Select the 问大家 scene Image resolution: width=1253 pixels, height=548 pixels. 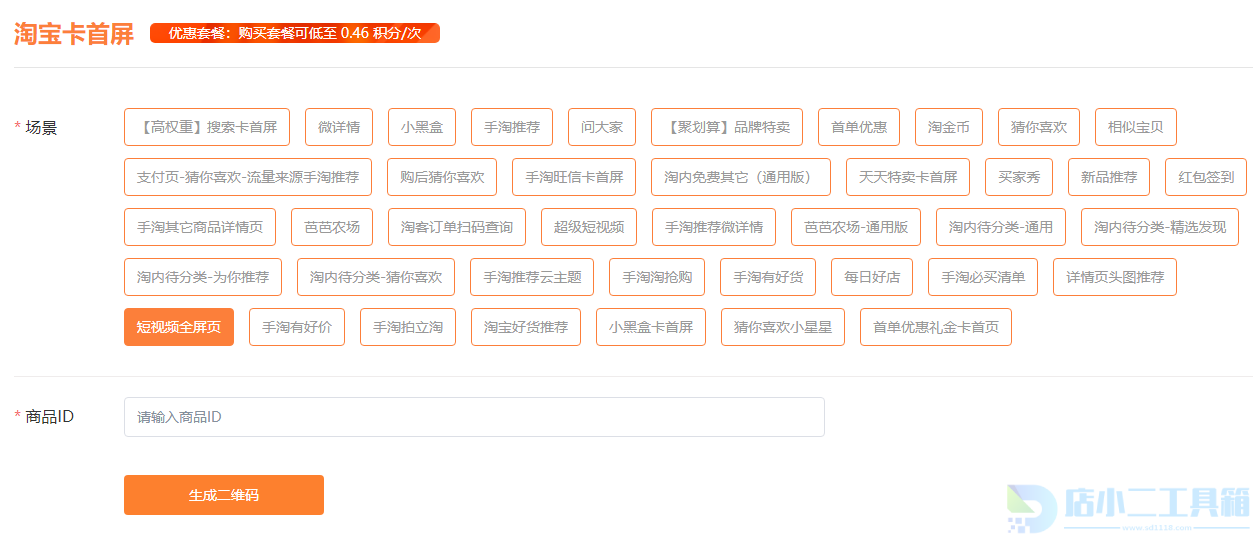click(602, 127)
